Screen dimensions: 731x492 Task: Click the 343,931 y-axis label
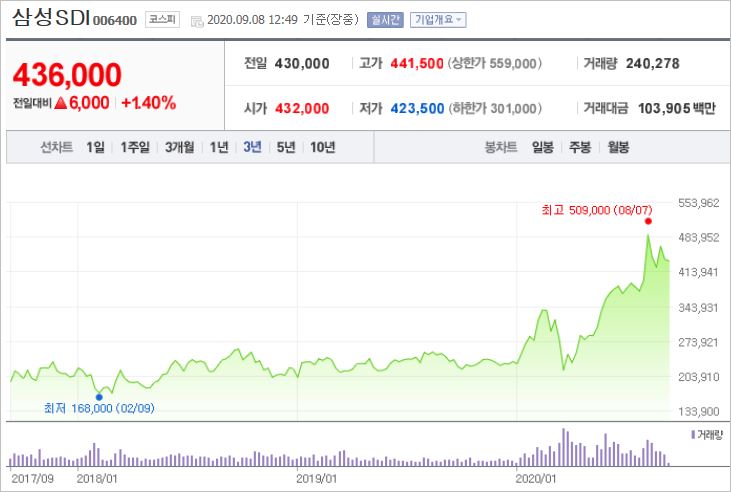[698, 308]
